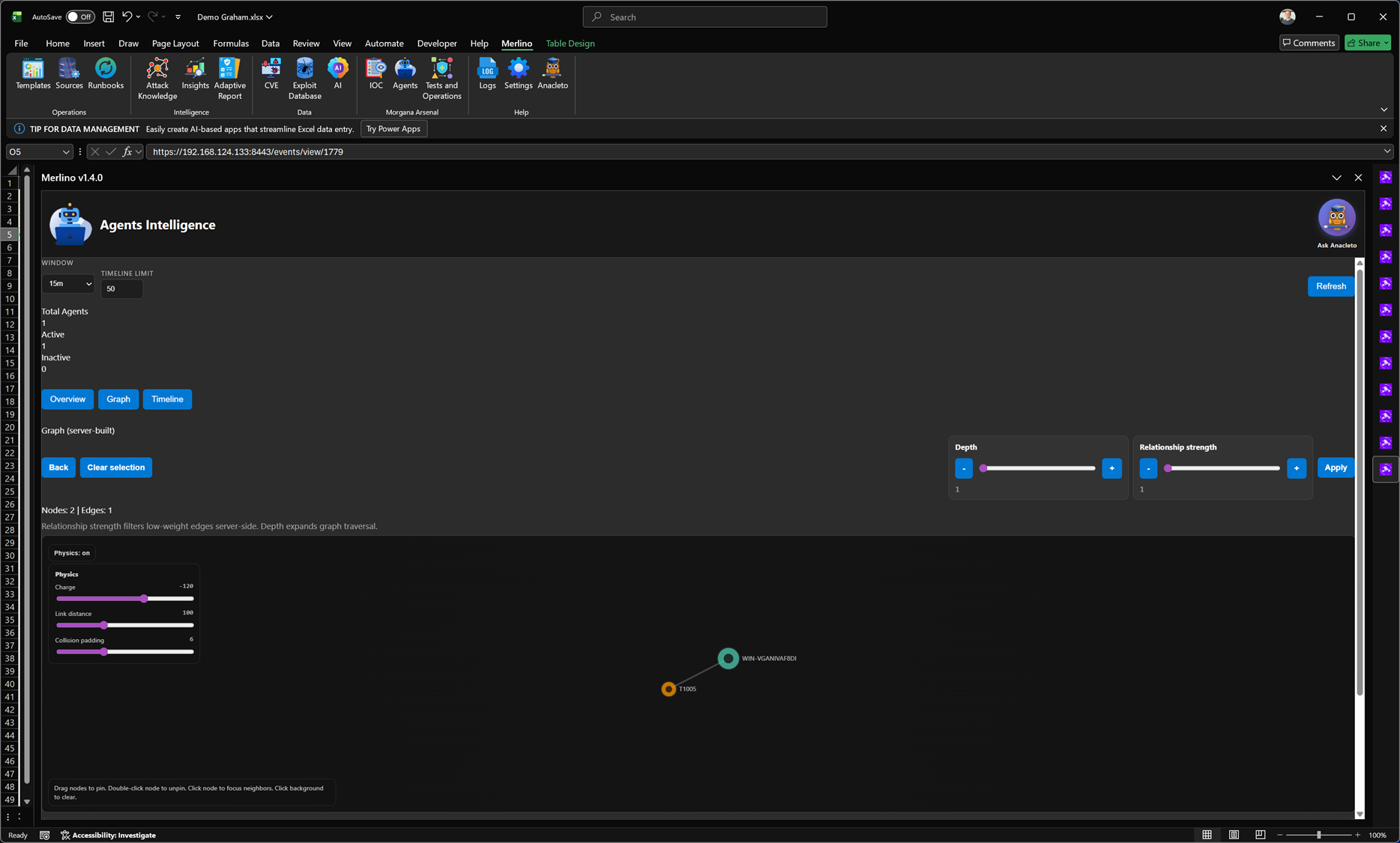Open the IOC tool
The height and width of the screenshot is (843, 1400).
[375, 74]
